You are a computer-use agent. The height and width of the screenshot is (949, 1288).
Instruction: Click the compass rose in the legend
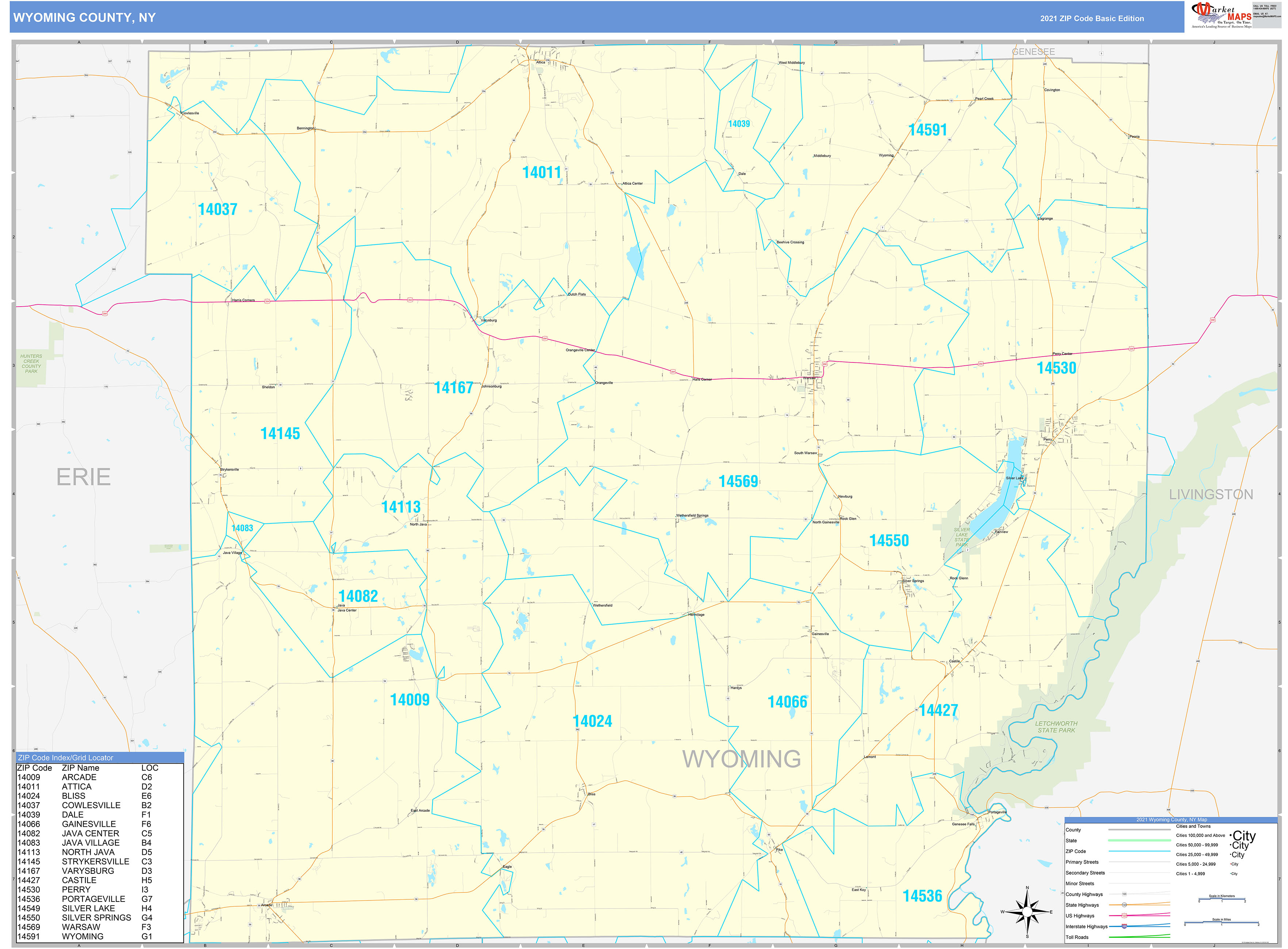pyautogui.click(x=1027, y=912)
